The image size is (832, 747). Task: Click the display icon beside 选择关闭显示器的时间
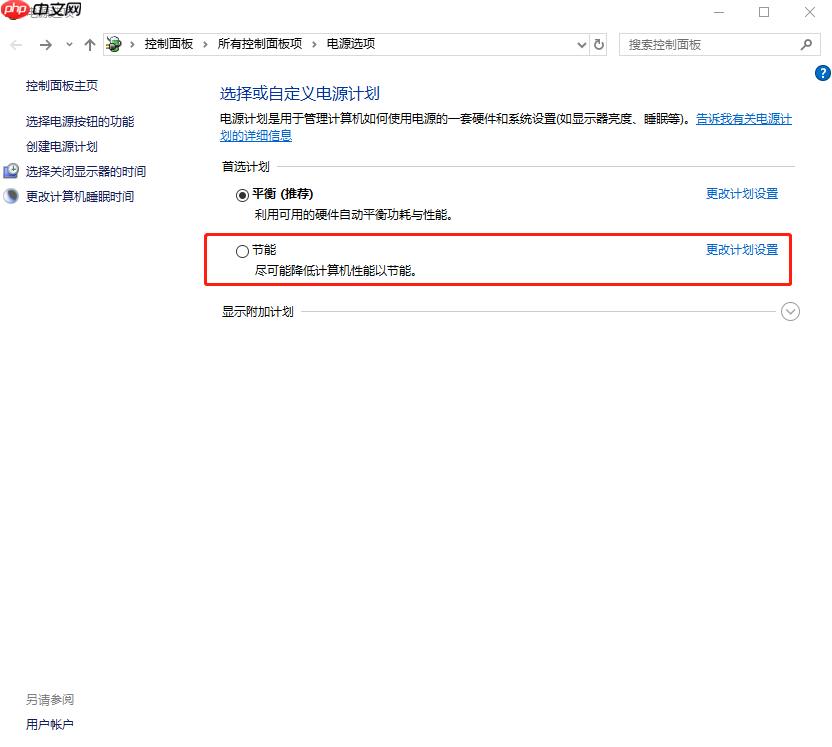(x=10, y=171)
